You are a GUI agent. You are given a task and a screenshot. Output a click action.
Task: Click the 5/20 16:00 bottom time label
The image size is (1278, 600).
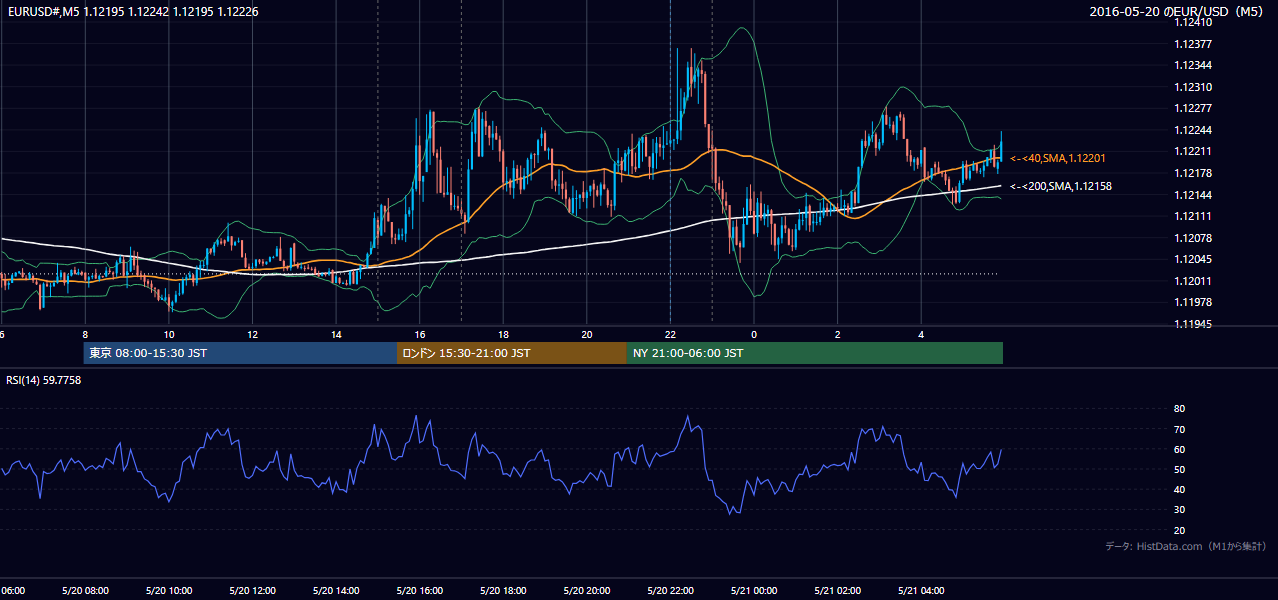point(419,591)
